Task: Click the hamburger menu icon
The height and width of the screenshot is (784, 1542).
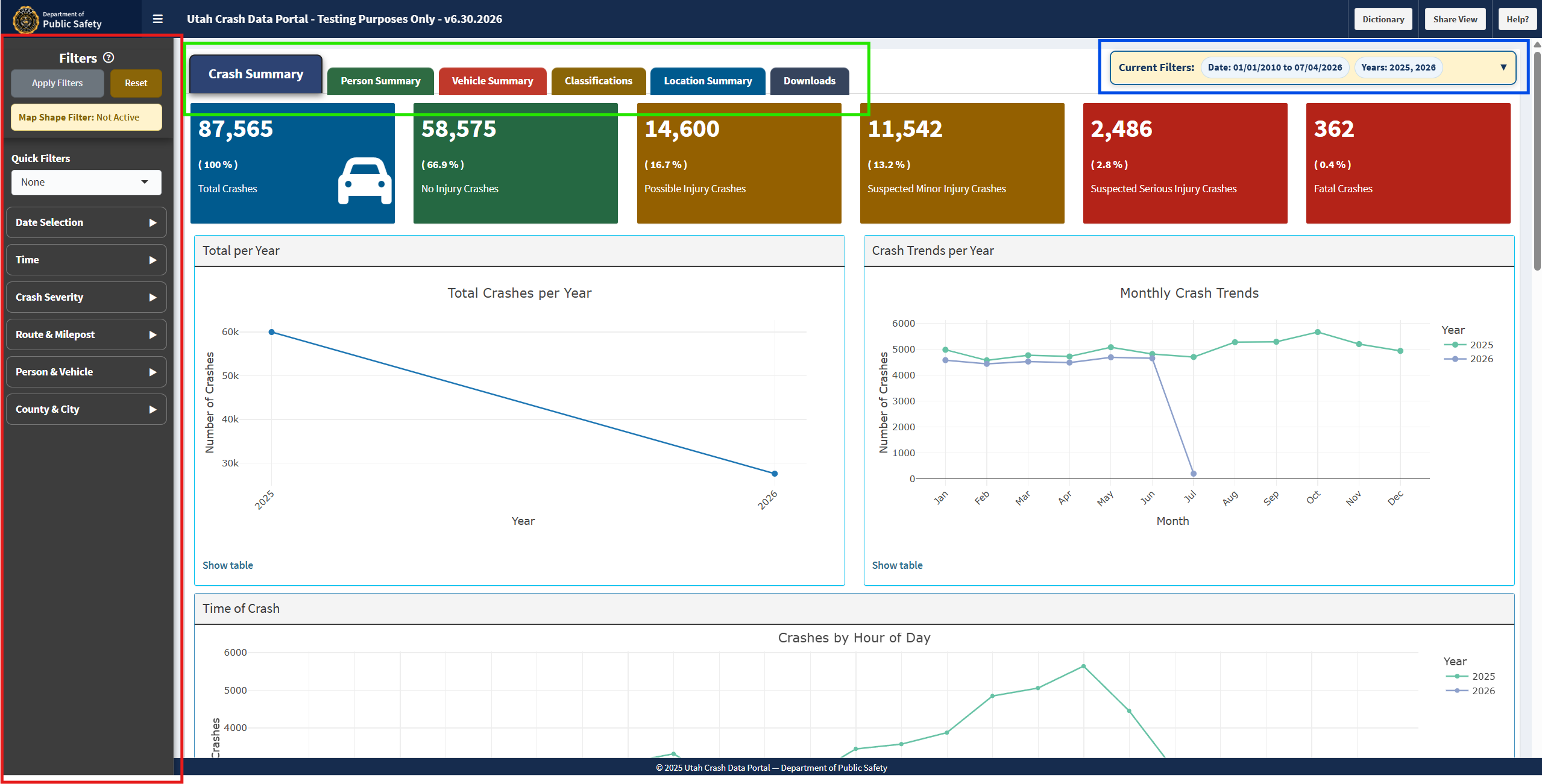Action: (158, 19)
